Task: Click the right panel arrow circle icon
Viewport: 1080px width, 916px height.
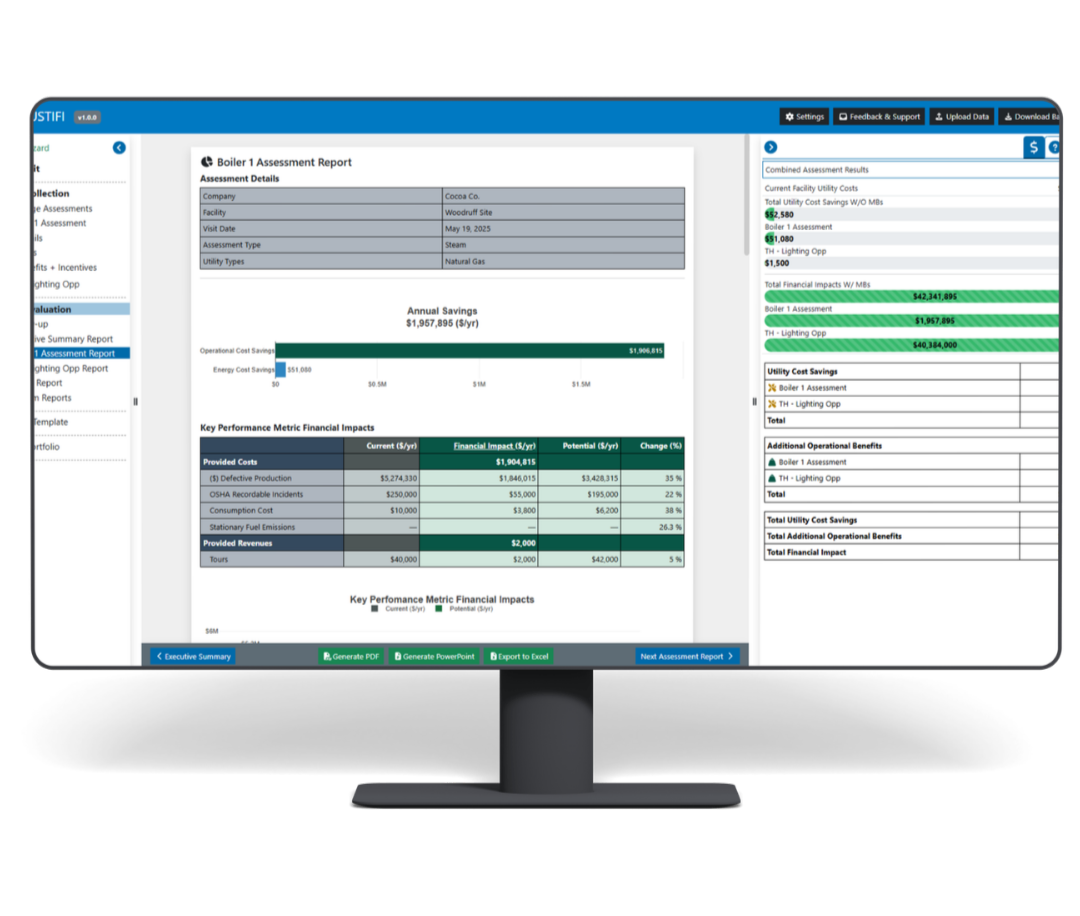Action: (x=771, y=147)
